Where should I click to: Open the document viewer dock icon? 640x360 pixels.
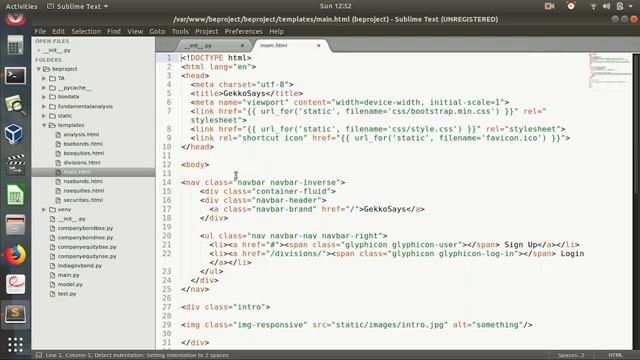tap(15, 284)
